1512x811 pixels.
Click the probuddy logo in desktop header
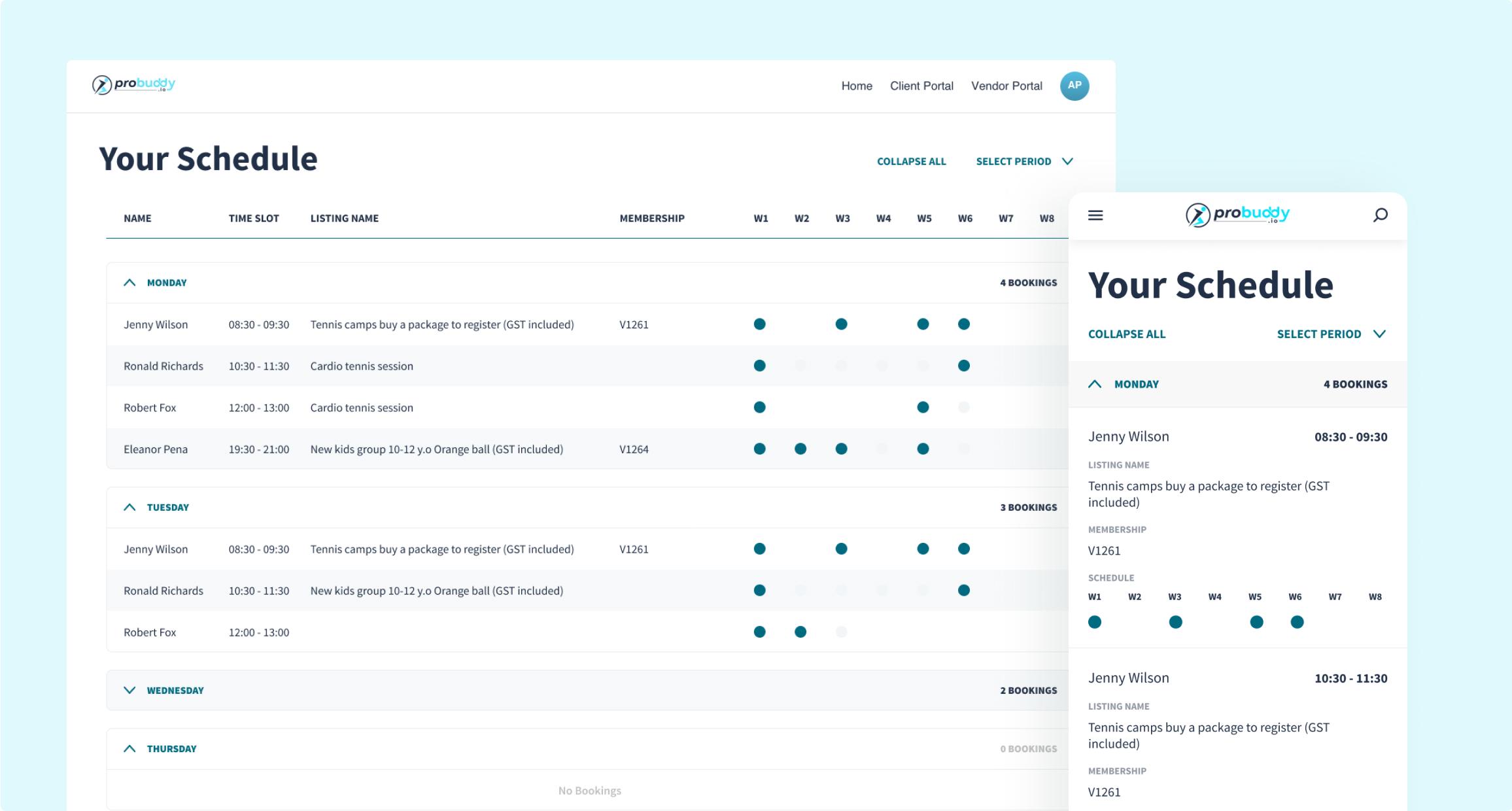pyautogui.click(x=133, y=85)
